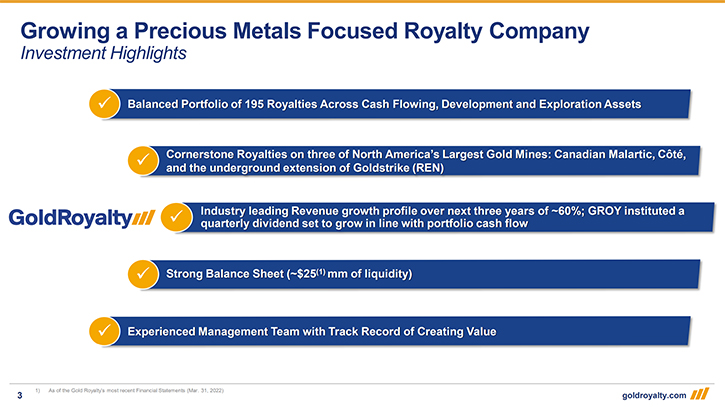Click the GoldRoyalty wordmark on the left
The image size is (725, 407).
click(70, 217)
